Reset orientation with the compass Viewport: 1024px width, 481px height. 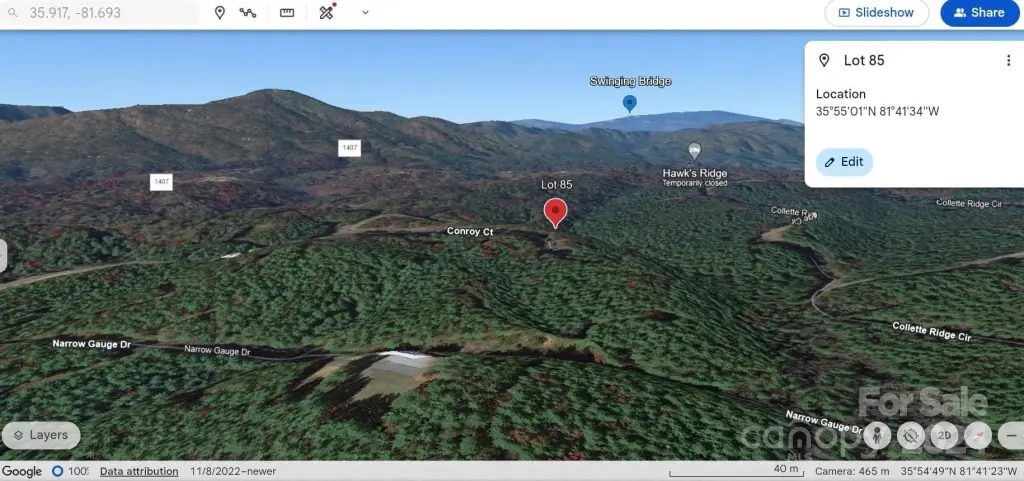[978, 435]
